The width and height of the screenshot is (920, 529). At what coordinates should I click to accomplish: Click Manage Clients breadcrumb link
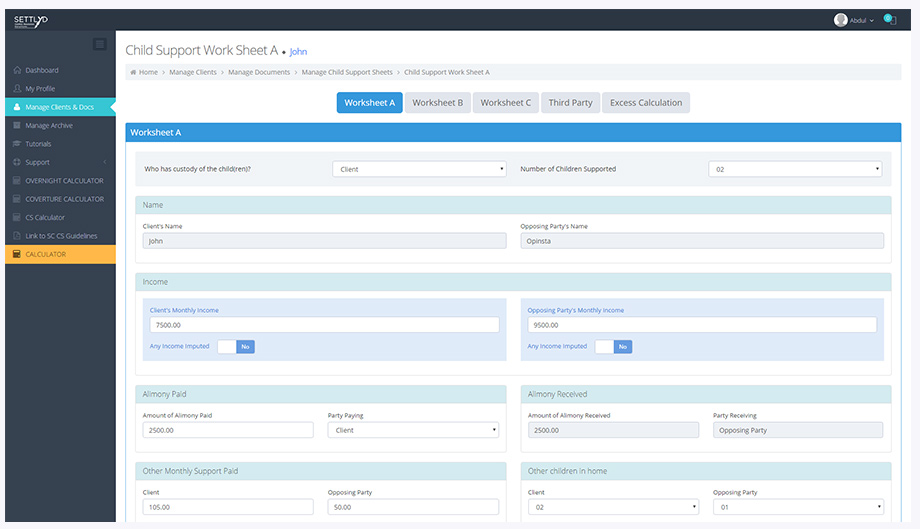(x=193, y=73)
